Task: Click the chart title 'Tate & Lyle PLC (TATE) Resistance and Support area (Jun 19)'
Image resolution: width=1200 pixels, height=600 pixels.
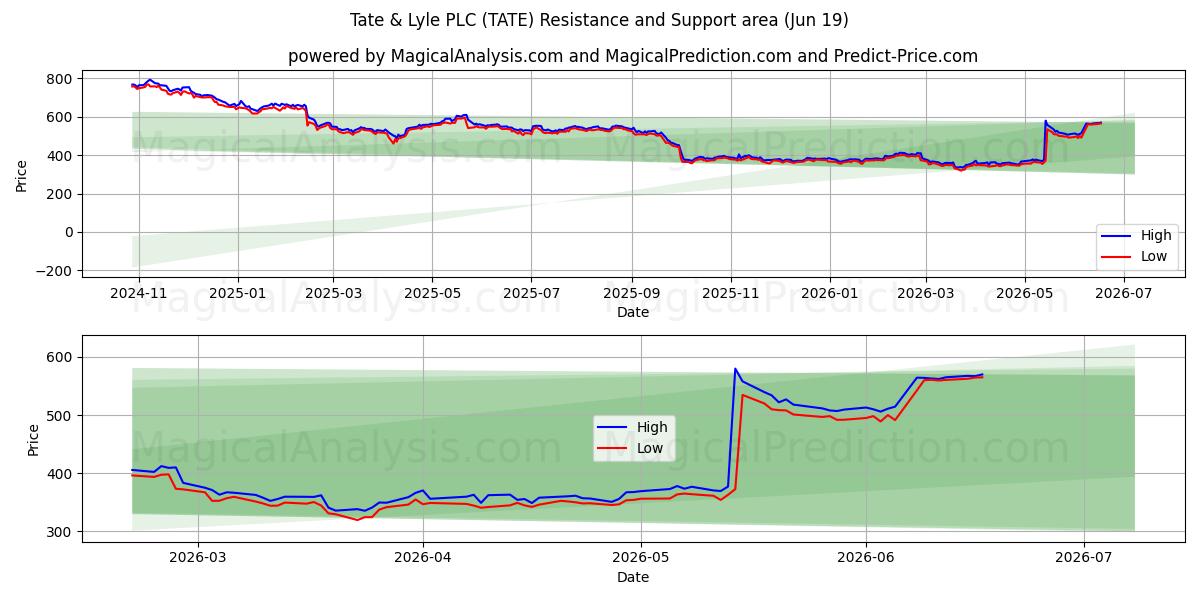Action: point(599,20)
